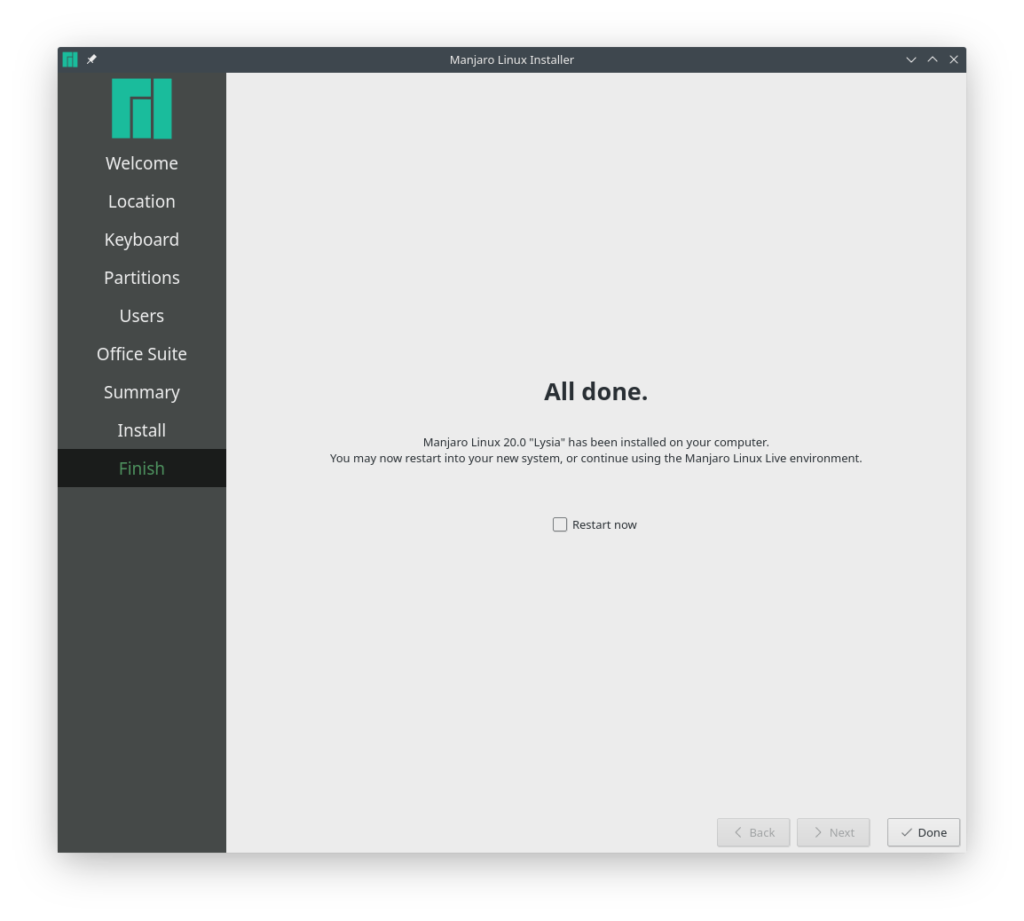The image size is (1024, 921).
Task: Close the Manjaro Linux Installer window
Action: pos(953,59)
